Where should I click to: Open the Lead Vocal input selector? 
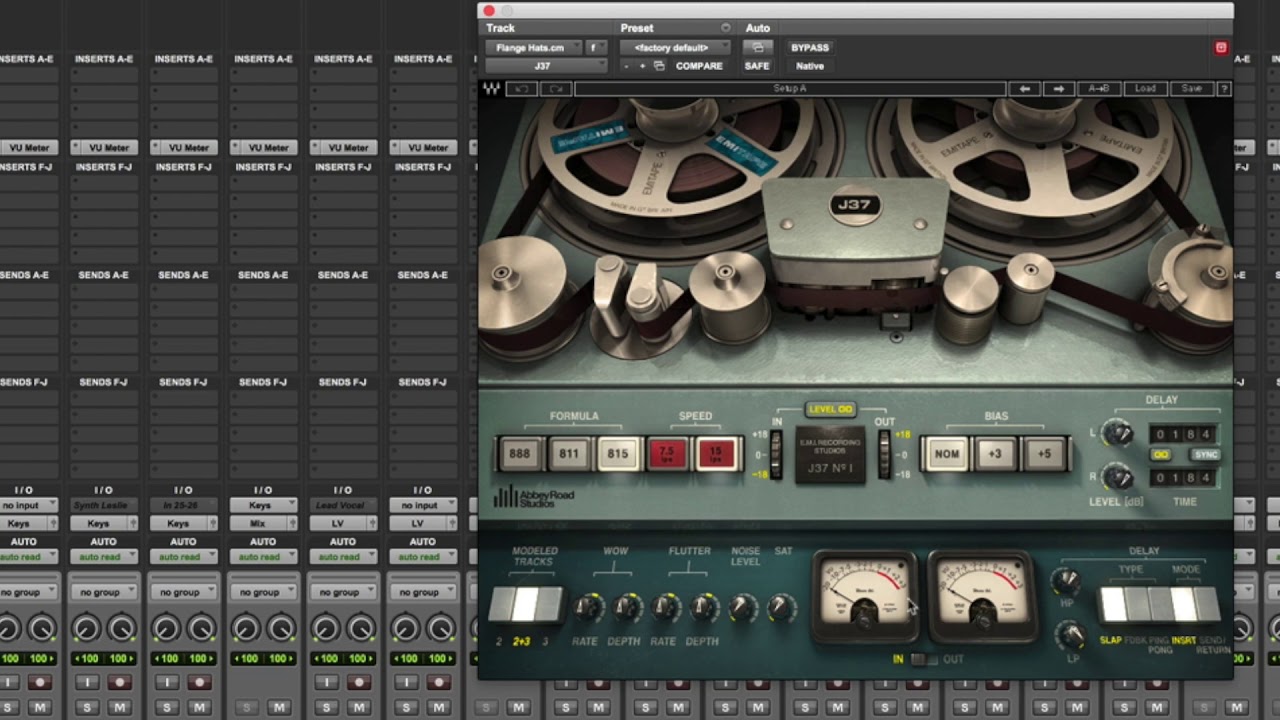tap(343, 505)
